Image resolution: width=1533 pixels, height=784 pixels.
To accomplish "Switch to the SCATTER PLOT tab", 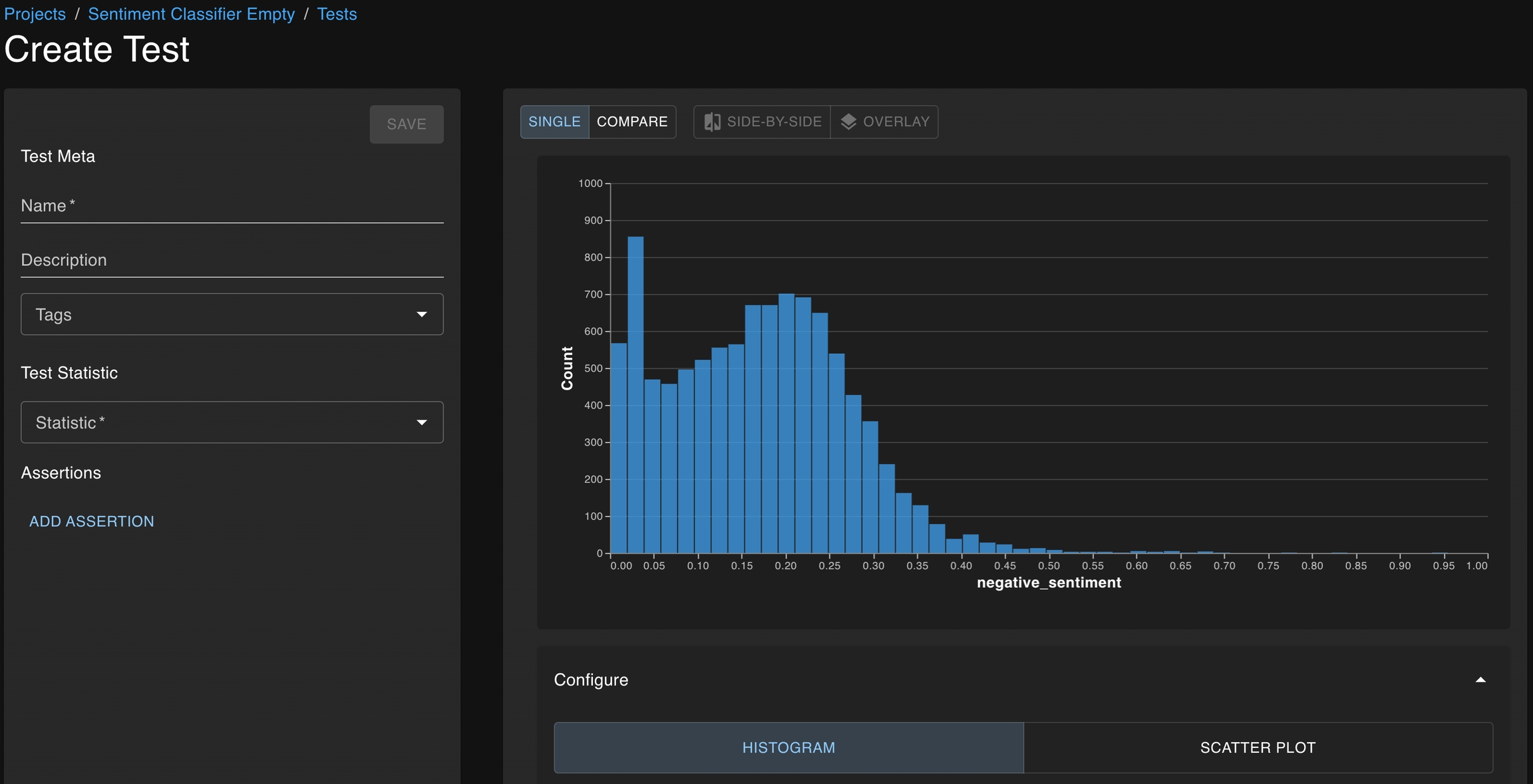I will tap(1258, 747).
